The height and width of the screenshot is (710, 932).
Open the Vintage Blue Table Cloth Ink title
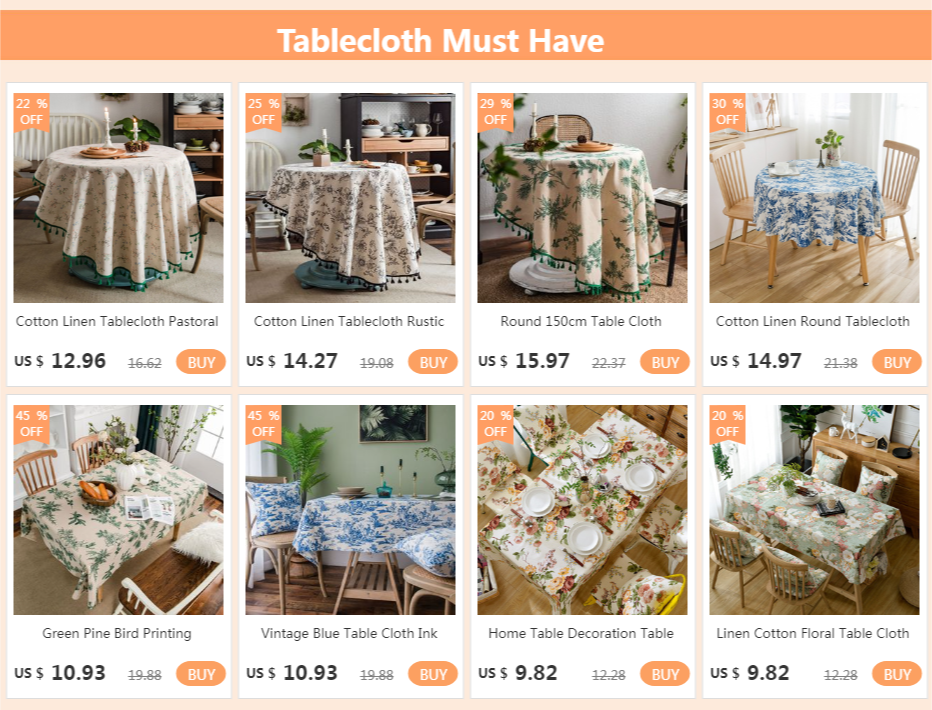[x=349, y=633]
